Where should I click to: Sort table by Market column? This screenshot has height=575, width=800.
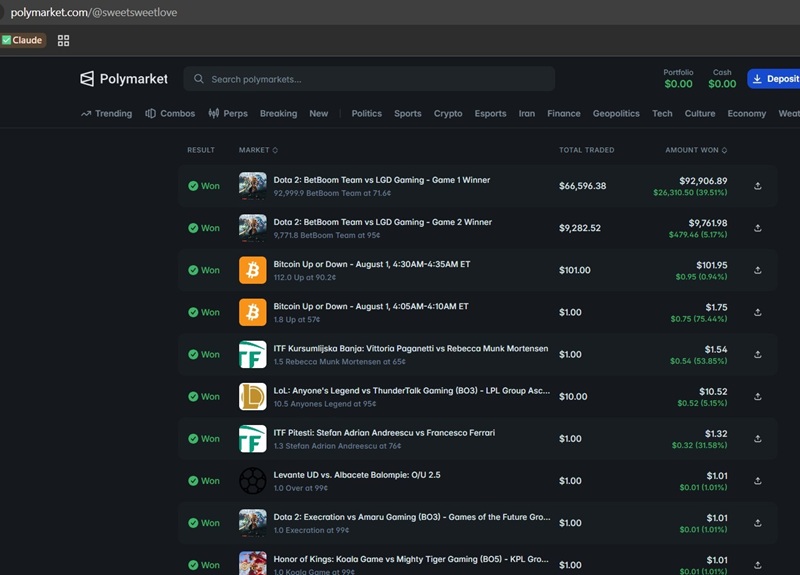pos(258,150)
